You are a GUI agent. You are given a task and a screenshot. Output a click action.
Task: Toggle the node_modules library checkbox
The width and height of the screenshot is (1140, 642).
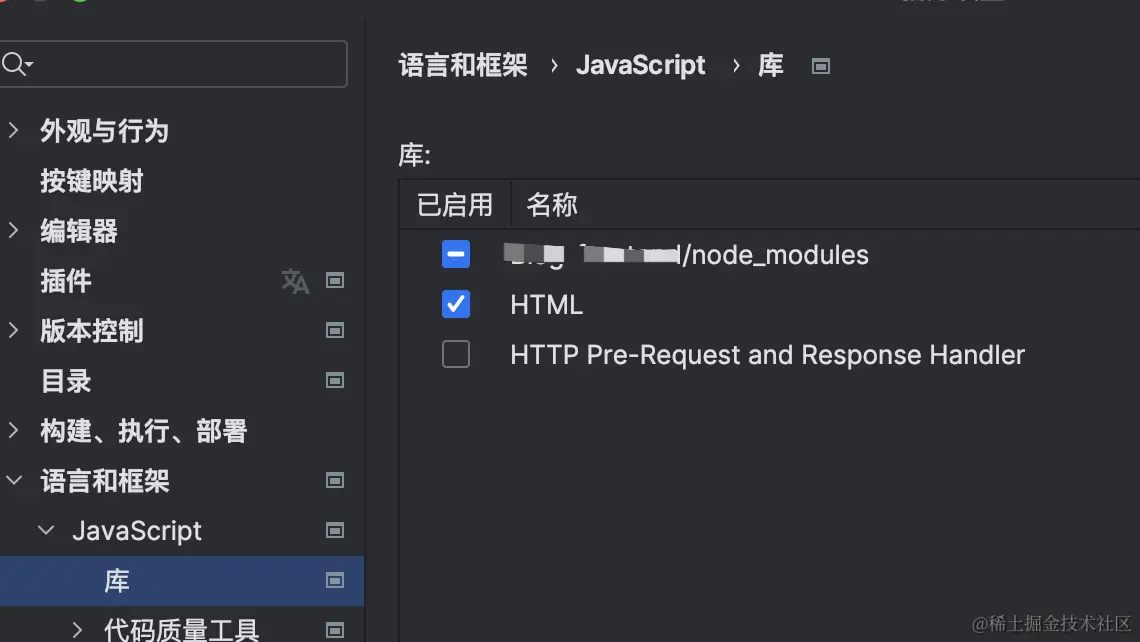456,255
